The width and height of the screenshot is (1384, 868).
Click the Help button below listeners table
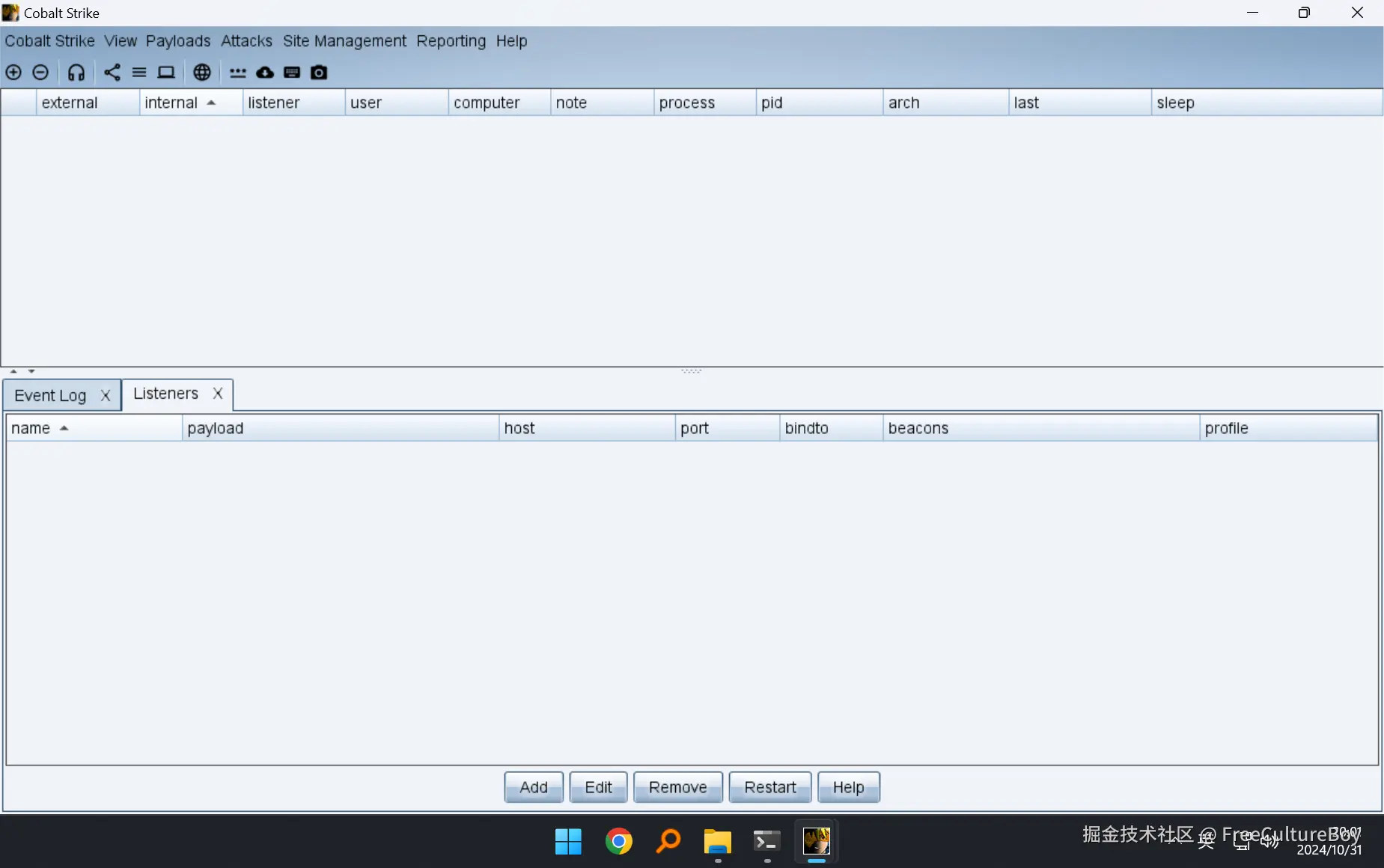[849, 787]
